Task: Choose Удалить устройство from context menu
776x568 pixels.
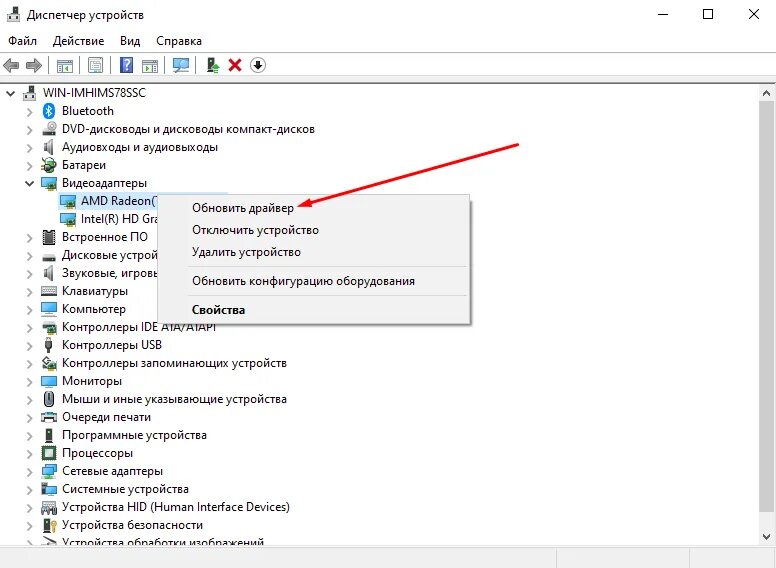Action: click(x=313, y=252)
